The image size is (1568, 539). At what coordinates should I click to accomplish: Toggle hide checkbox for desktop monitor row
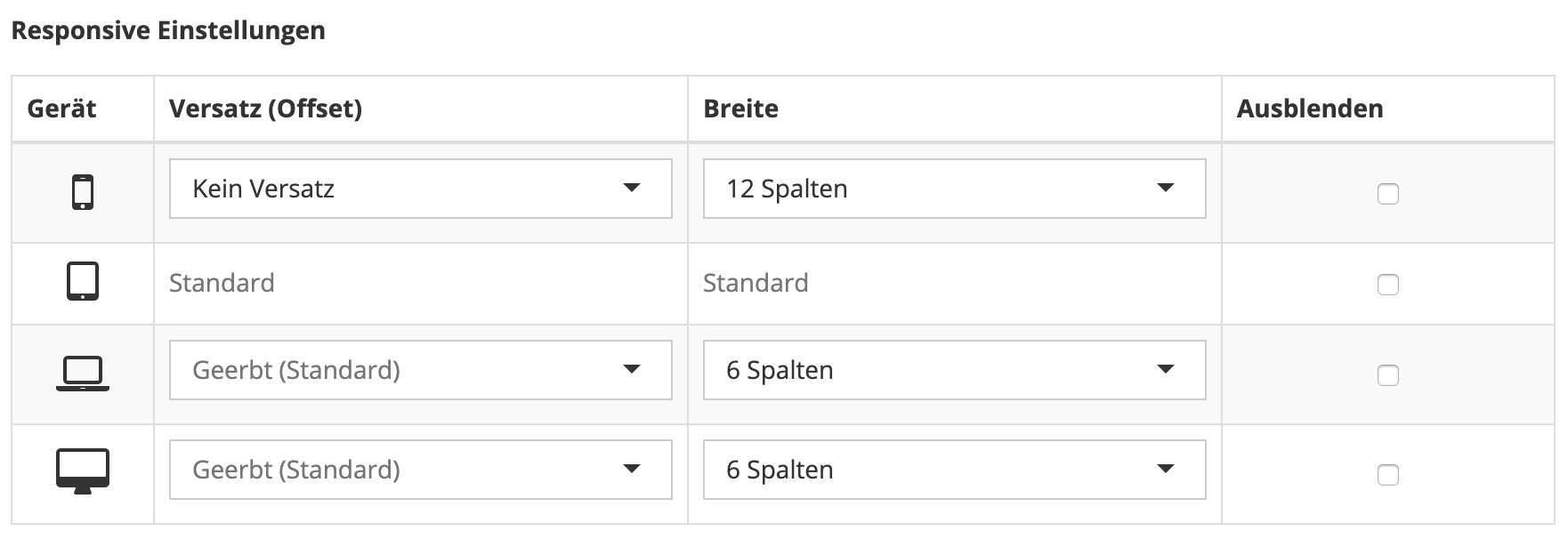[1387, 475]
